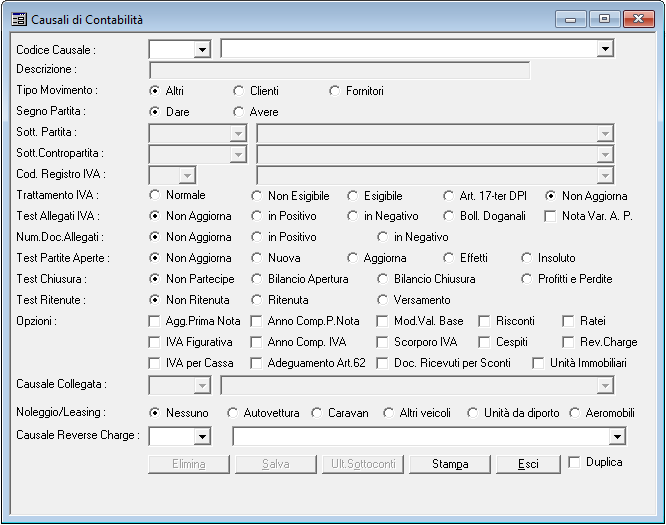Enable the IVA Figurativa checkbox
Image resolution: width=666 pixels, height=525 pixels.
pos(154,342)
